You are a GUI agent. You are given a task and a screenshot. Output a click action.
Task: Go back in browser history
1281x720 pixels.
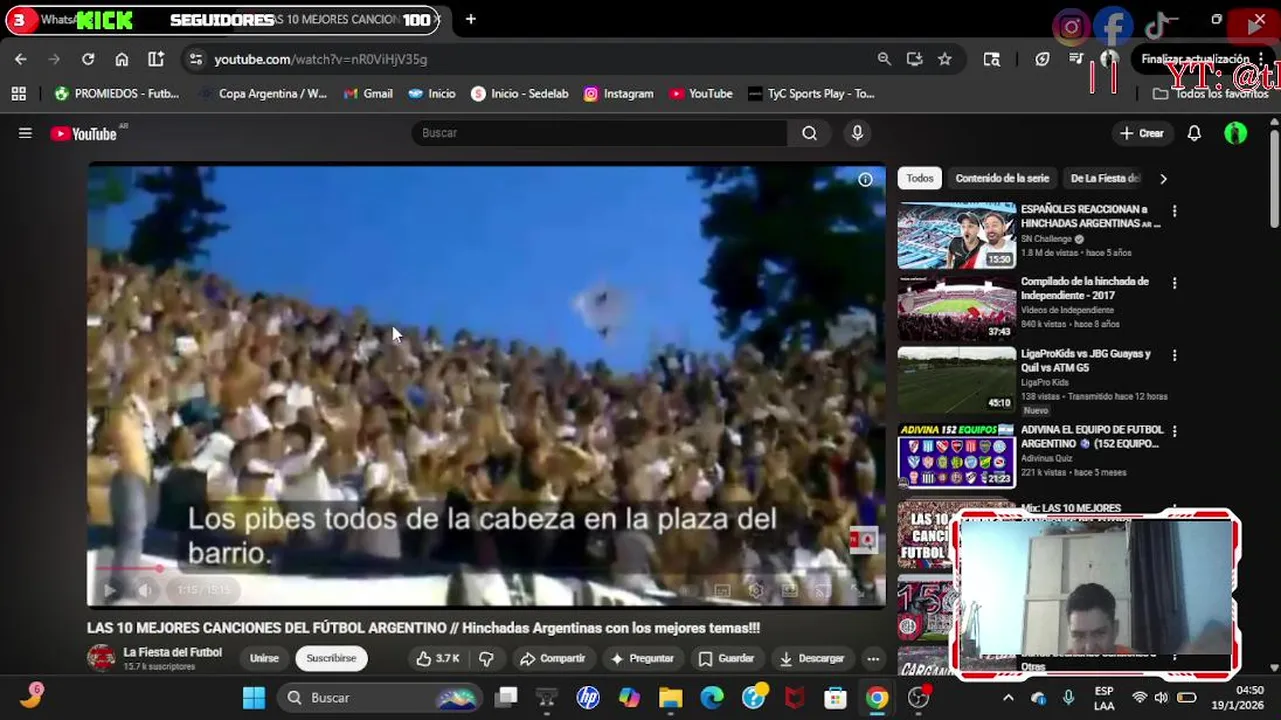pos(21,59)
